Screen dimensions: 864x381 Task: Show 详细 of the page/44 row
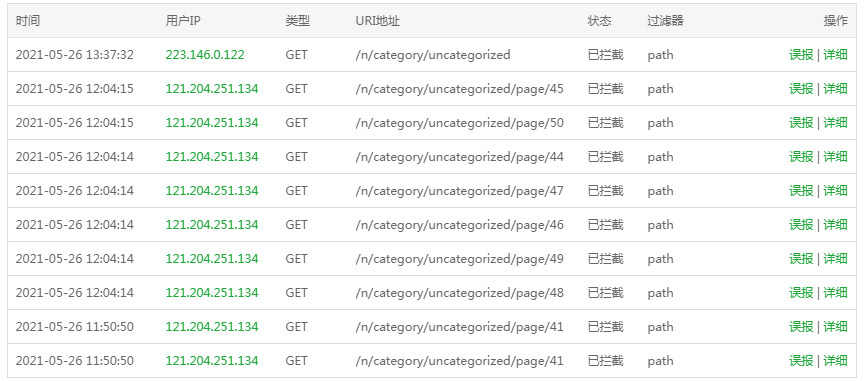pyautogui.click(x=835, y=157)
